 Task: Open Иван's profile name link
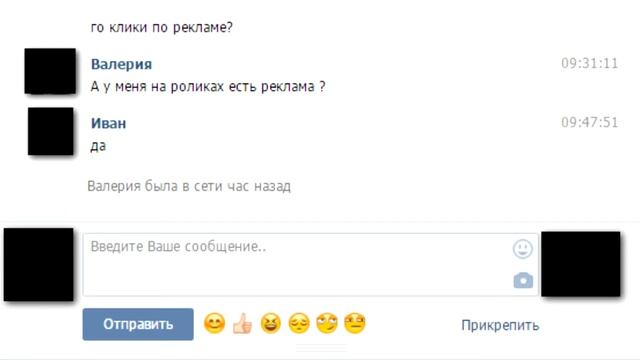(108, 123)
